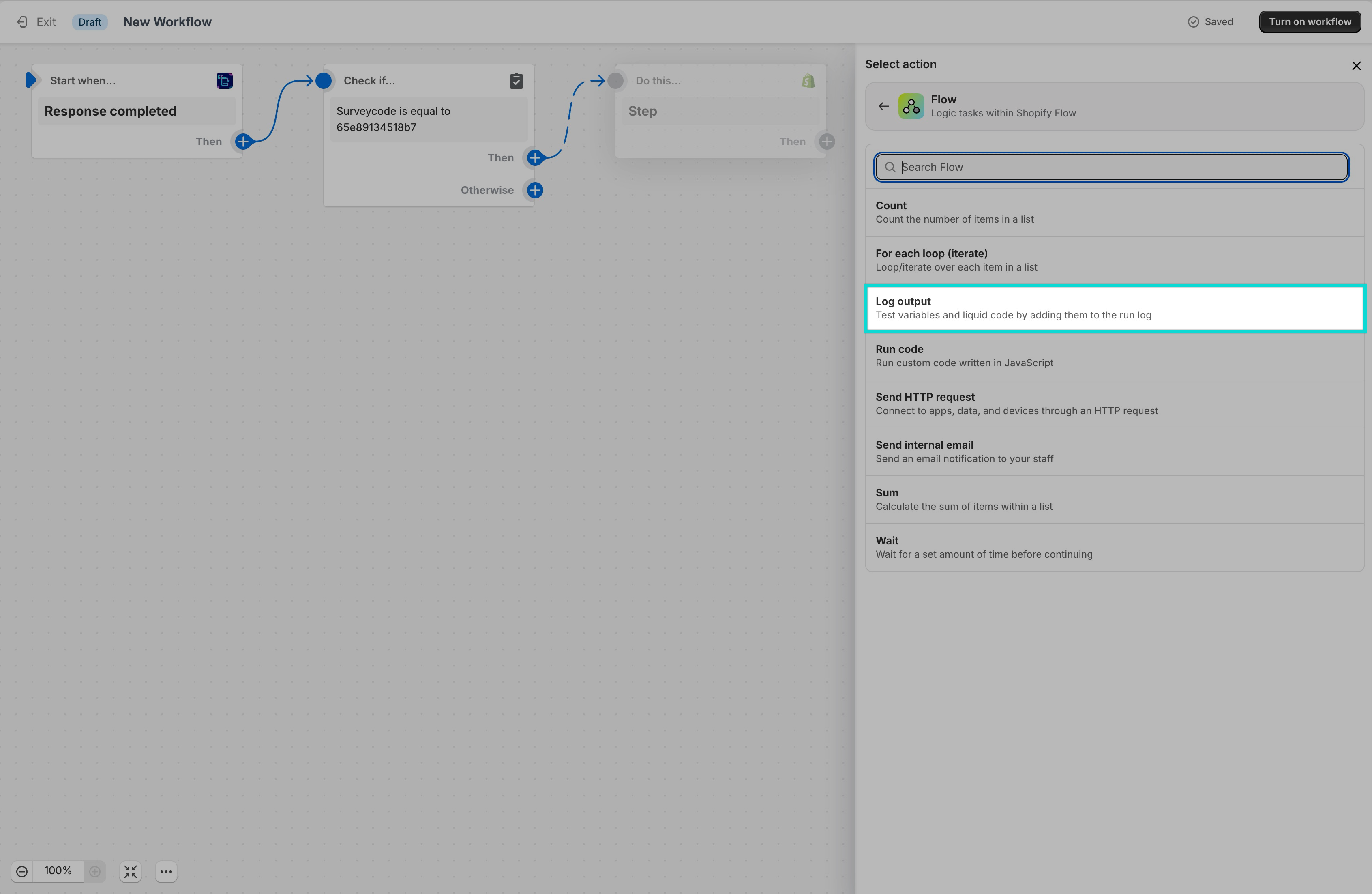Choose the Send HTTP request action

1114,404
